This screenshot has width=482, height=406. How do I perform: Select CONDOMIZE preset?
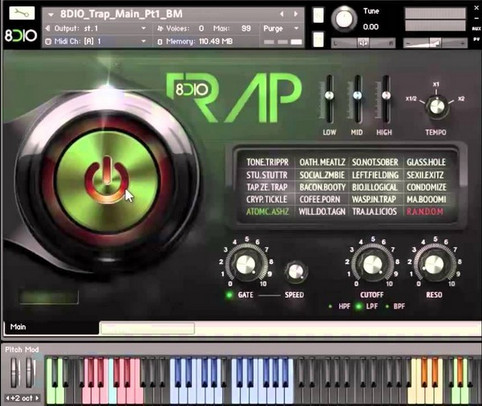click(x=426, y=187)
